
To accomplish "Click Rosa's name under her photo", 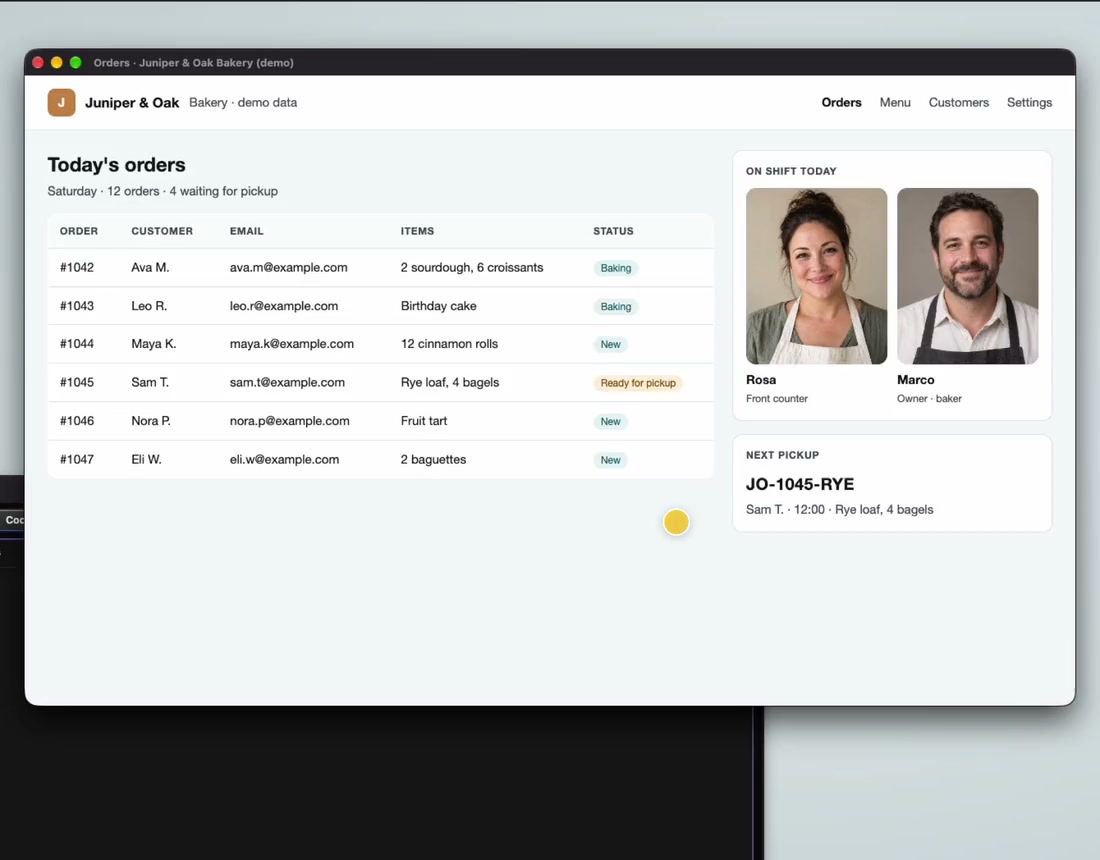I will (x=760, y=379).
